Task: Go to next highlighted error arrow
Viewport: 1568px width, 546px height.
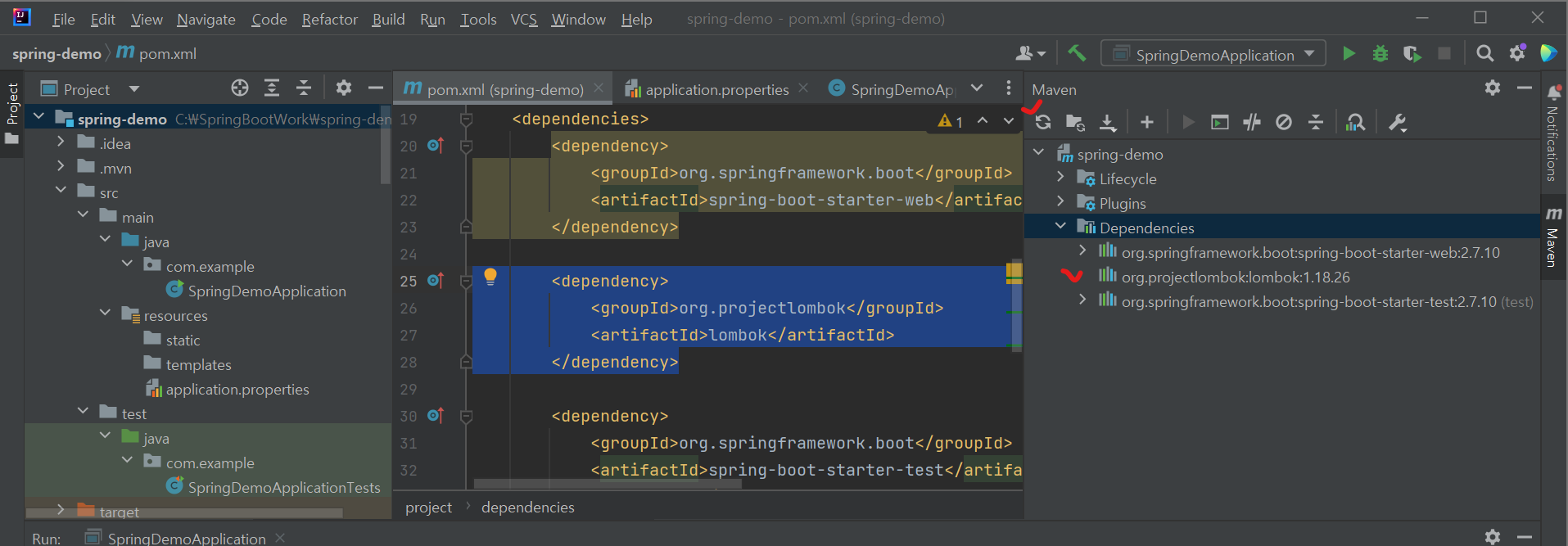Action: pos(1009,121)
